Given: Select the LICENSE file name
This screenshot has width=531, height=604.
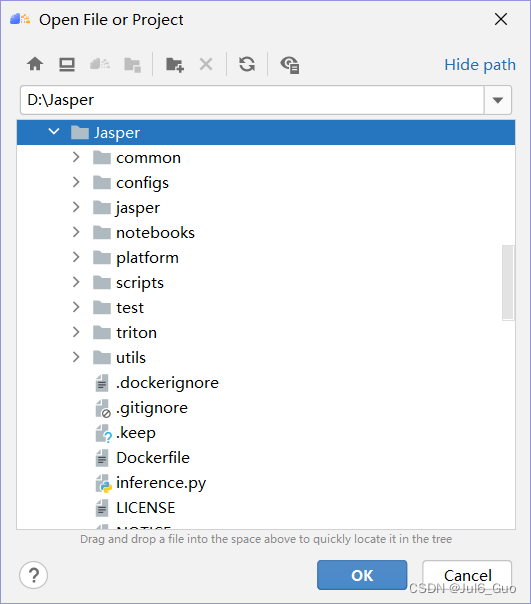Looking at the screenshot, I should (x=146, y=508).
